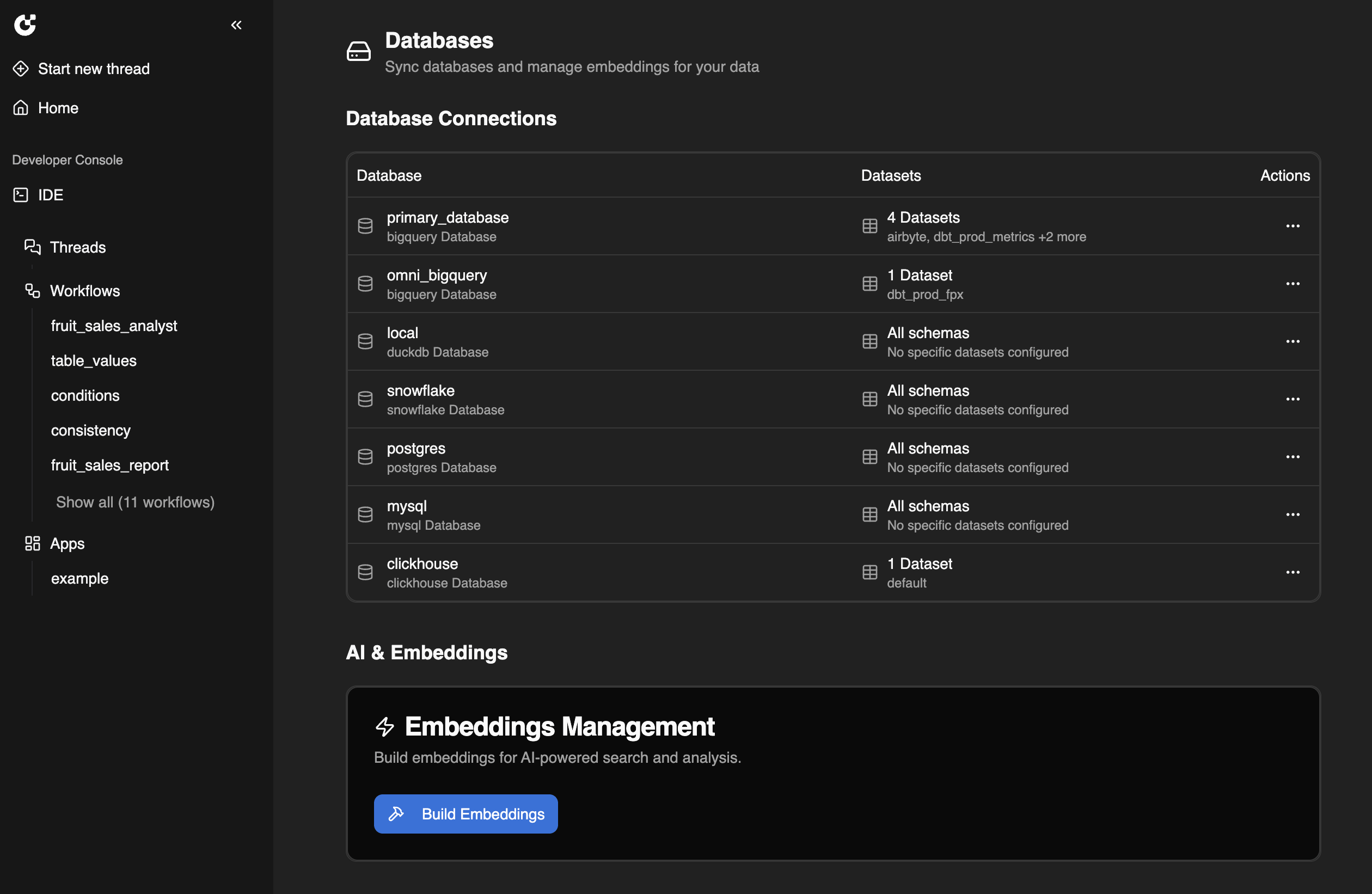Click the primary_database cylinder icon
The image size is (1372, 894).
tap(365, 226)
